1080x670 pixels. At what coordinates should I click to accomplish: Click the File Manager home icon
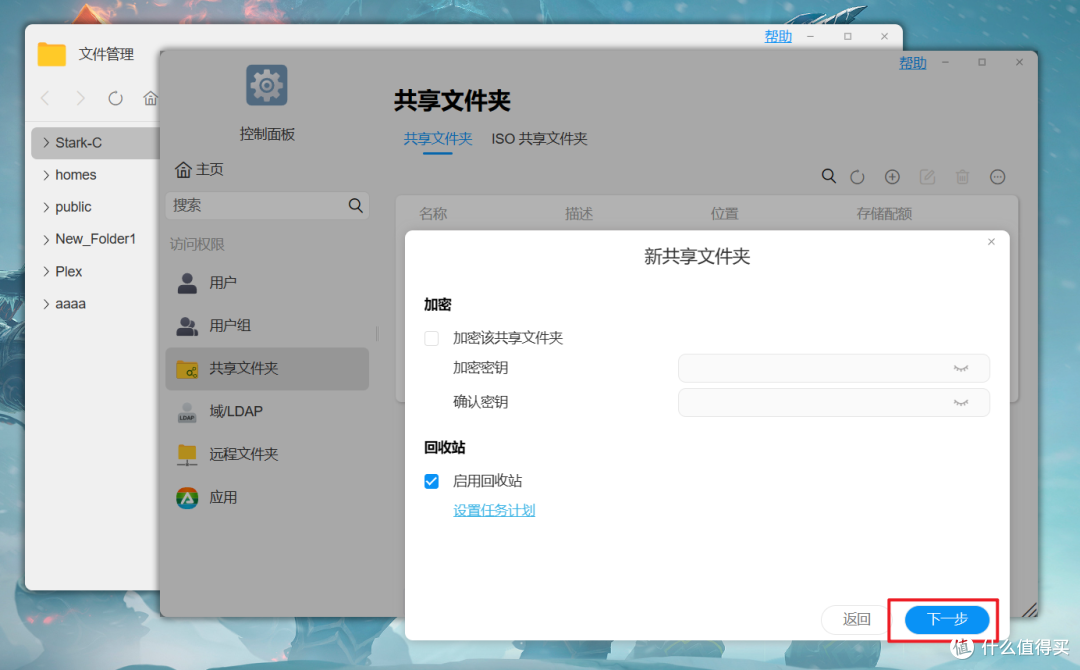click(x=150, y=98)
